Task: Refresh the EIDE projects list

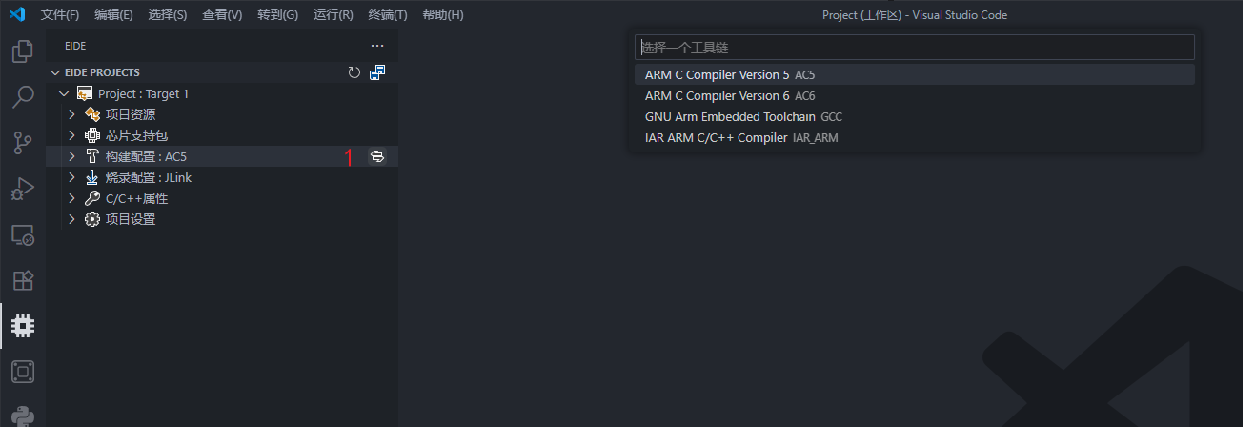Action: 354,73
